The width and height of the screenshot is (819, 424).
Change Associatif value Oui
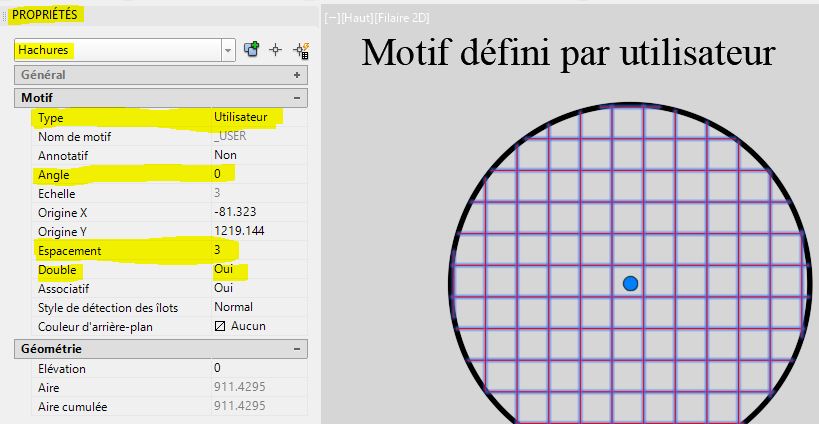tap(224, 288)
